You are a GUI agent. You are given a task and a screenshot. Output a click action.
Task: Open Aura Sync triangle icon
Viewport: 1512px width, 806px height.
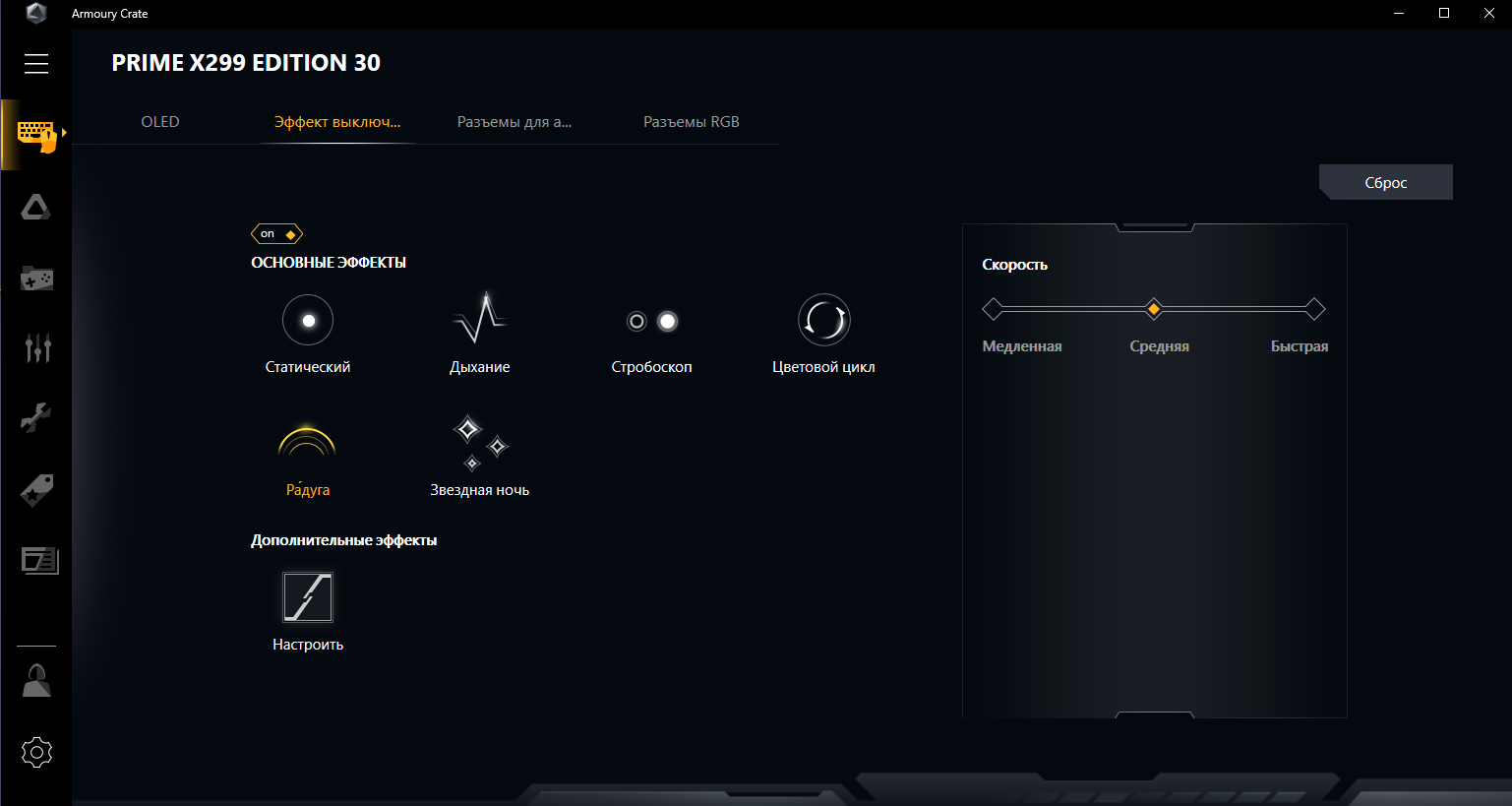point(36,207)
